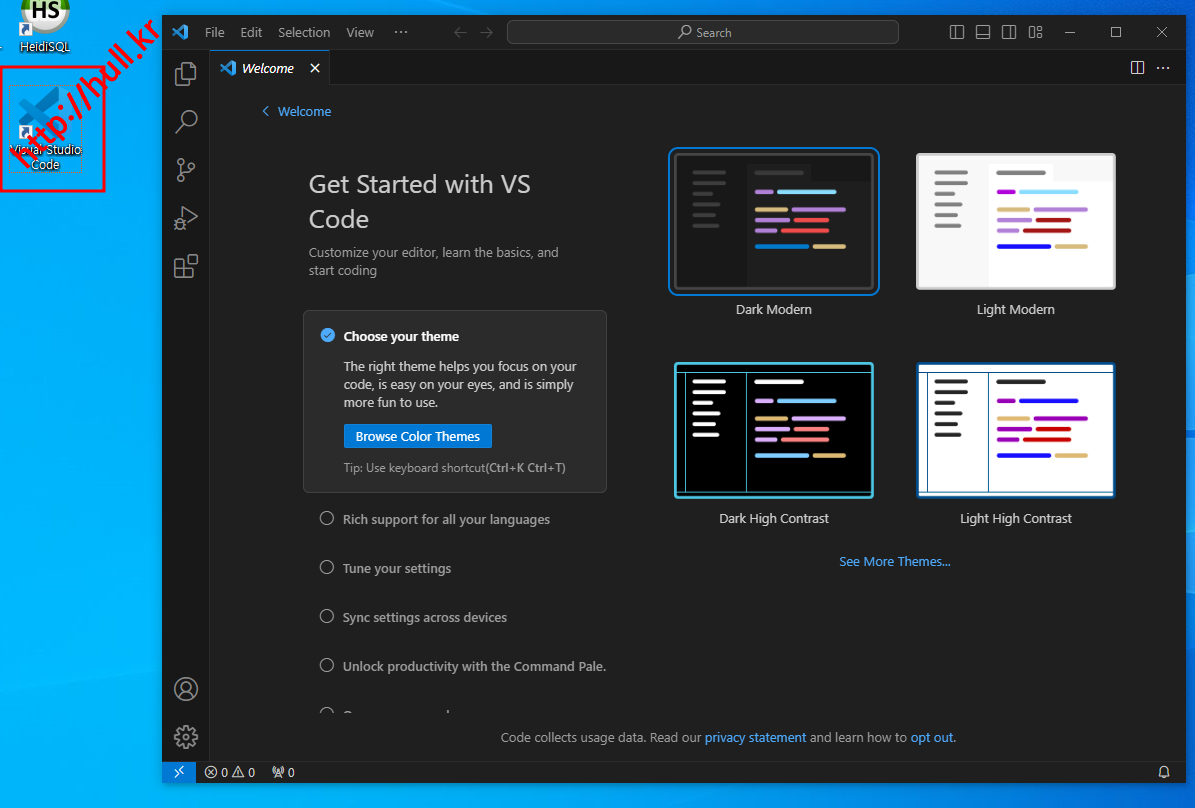Select the 'Tune your settings' step
The image size is (1195, 808).
396,568
